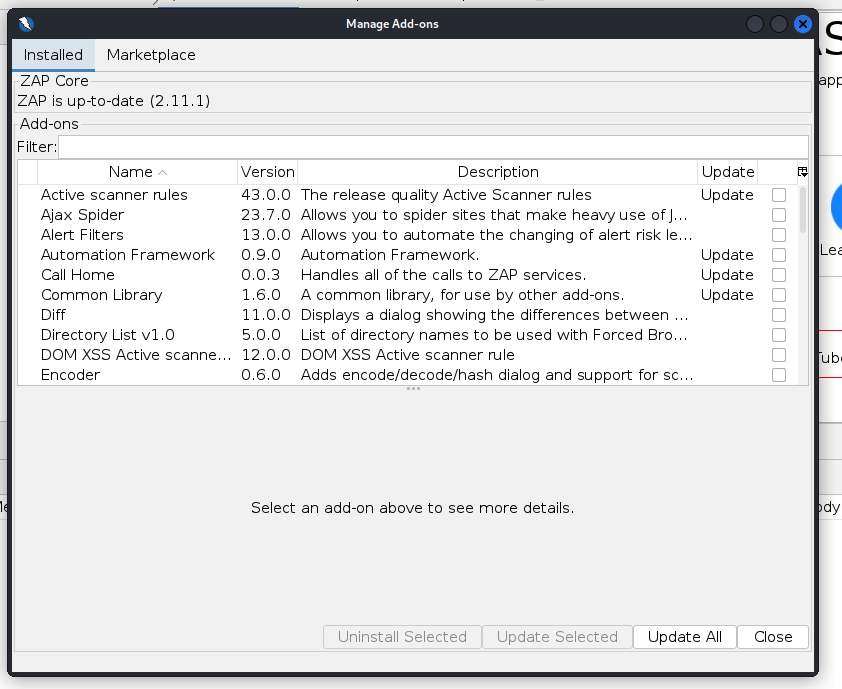Click the ZAP logo icon in the title bar
This screenshot has height=689, width=842.
tap(26, 24)
